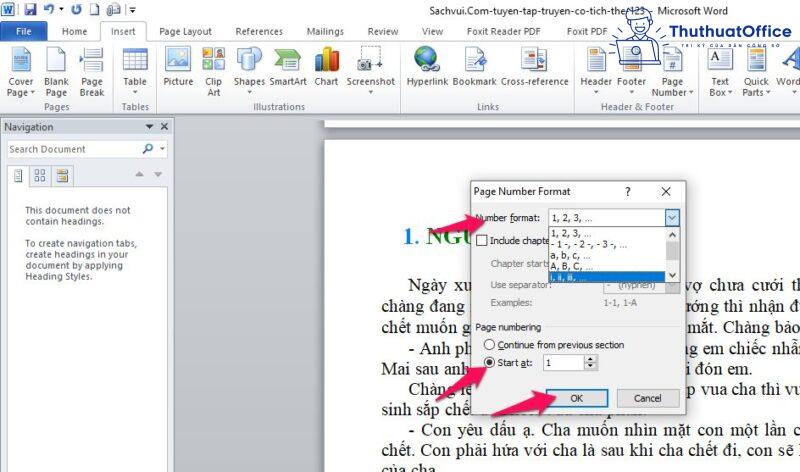800x472 pixels.
Task: Open the undo history dropdown arrow
Action: point(61,9)
